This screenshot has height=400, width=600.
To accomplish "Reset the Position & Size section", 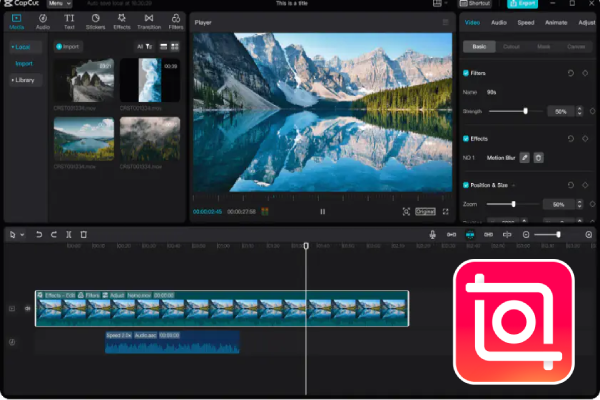I will click(x=571, y=185).
